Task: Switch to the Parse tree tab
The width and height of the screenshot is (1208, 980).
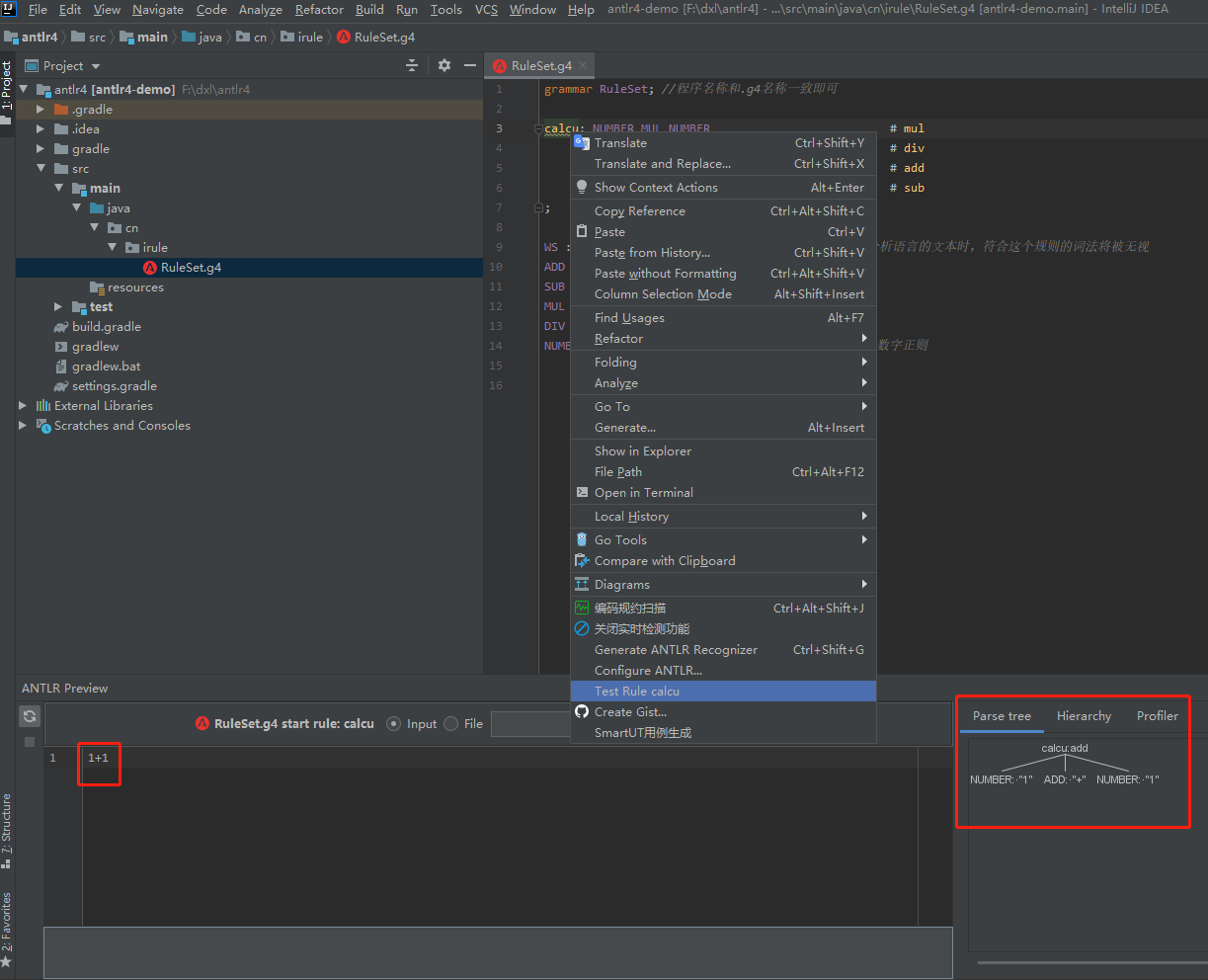Action: pyautogui.click(x=1002, y=716)
